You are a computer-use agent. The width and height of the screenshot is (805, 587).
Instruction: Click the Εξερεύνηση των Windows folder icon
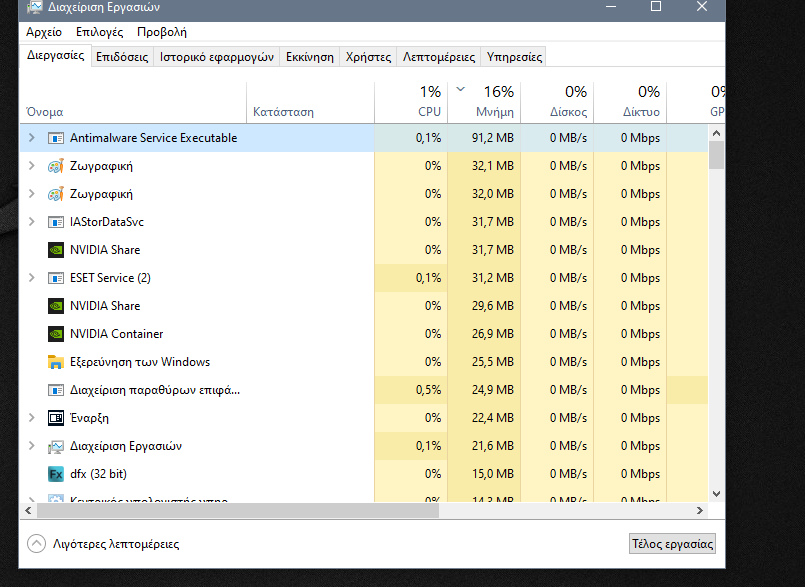[x=56, y=362]
